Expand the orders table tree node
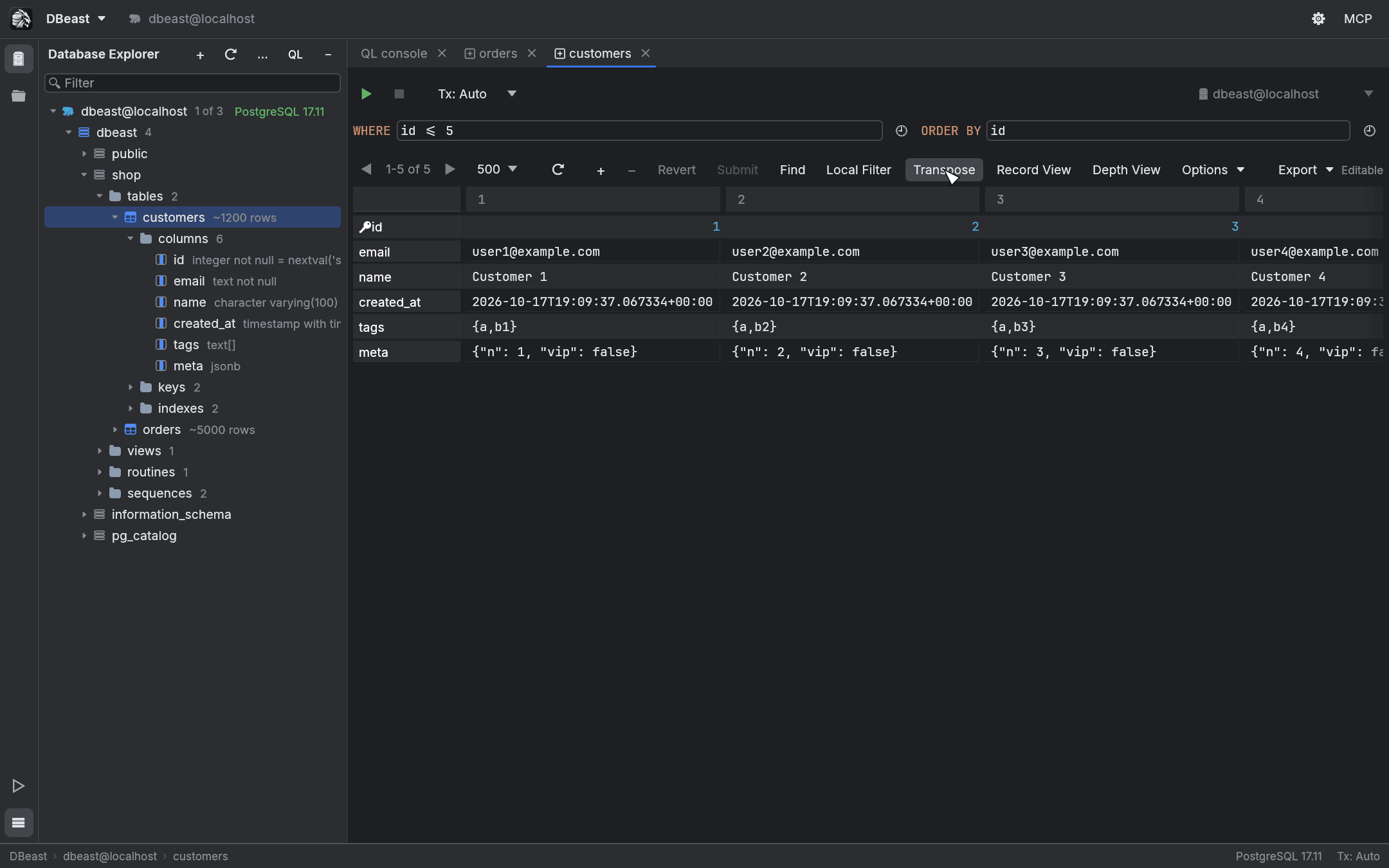 [x=114, y=429]
